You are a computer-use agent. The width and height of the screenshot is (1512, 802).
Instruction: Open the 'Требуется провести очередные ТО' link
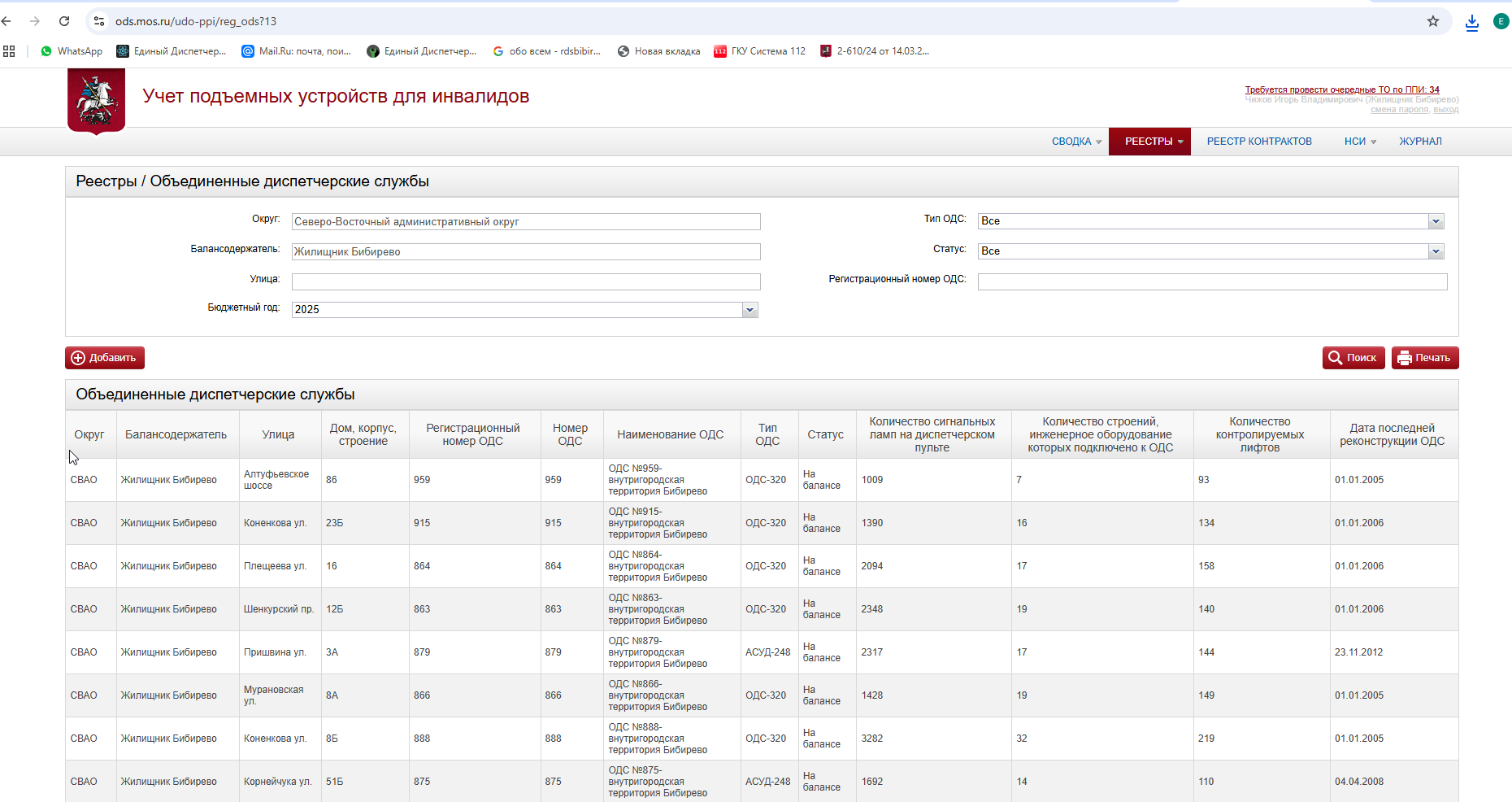pyautogui.click(x=1342, y=90)
